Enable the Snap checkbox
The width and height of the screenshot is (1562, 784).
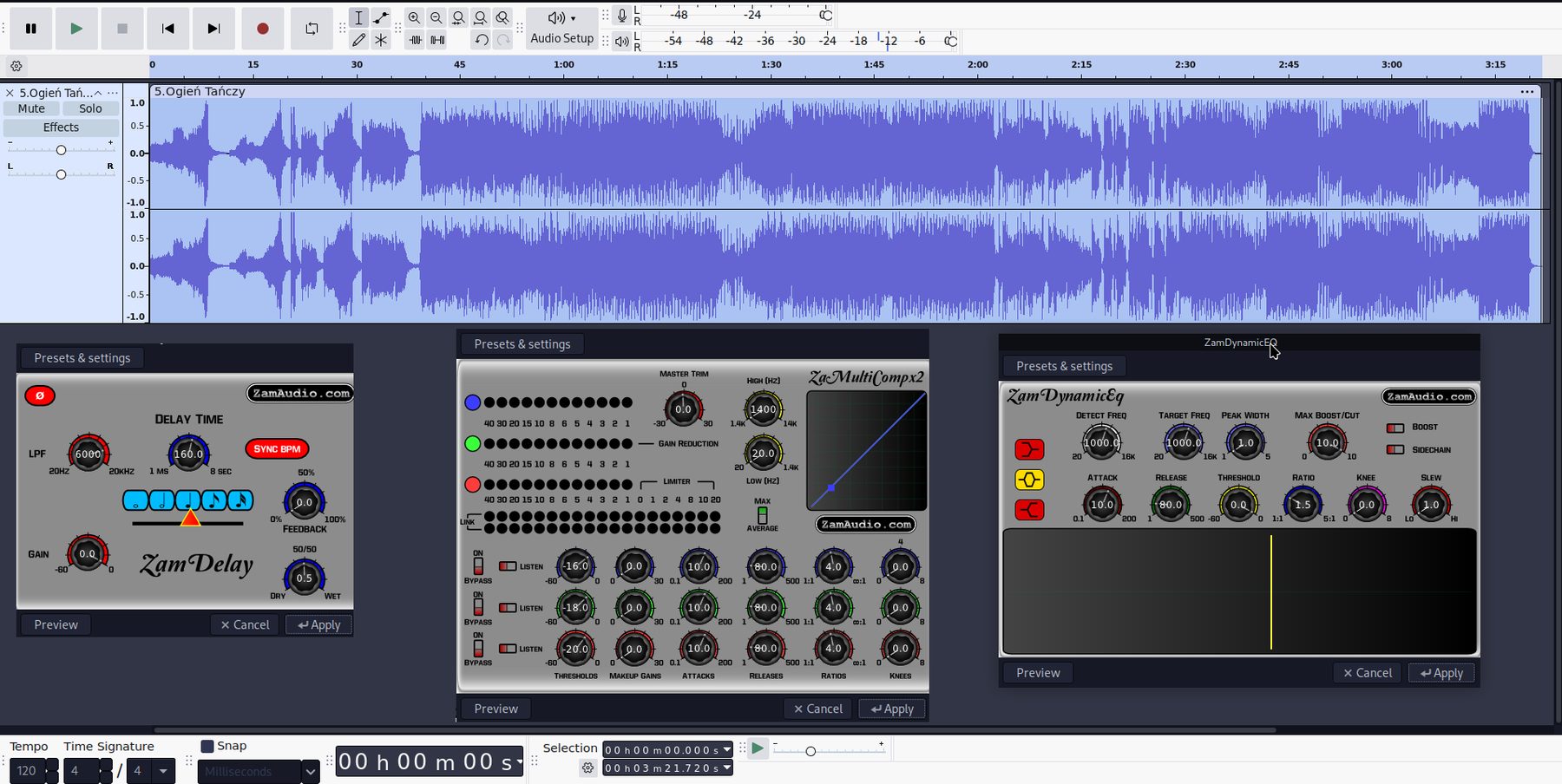coord(207,746)
